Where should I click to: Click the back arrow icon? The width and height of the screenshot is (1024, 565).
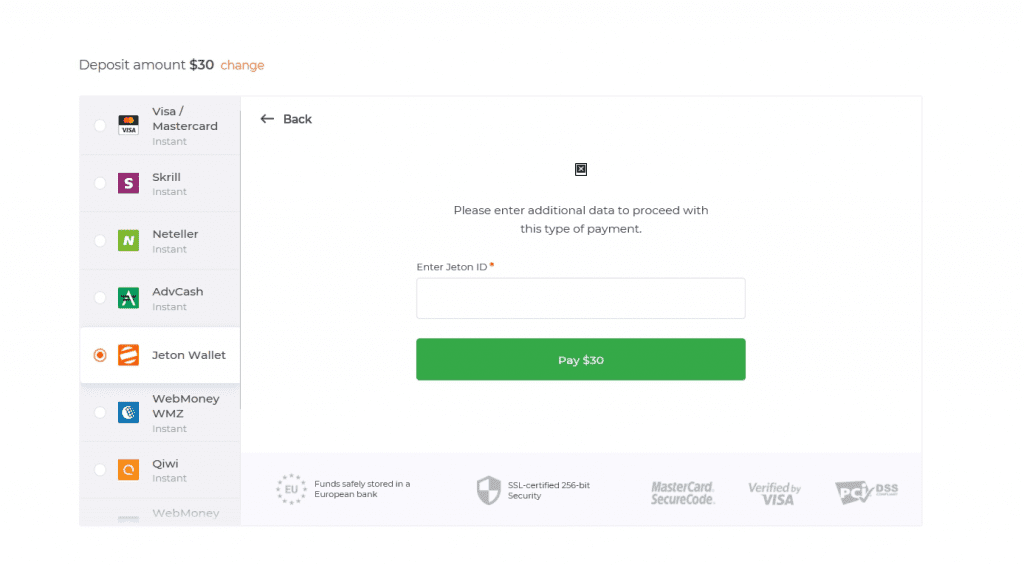coord(266,119)
